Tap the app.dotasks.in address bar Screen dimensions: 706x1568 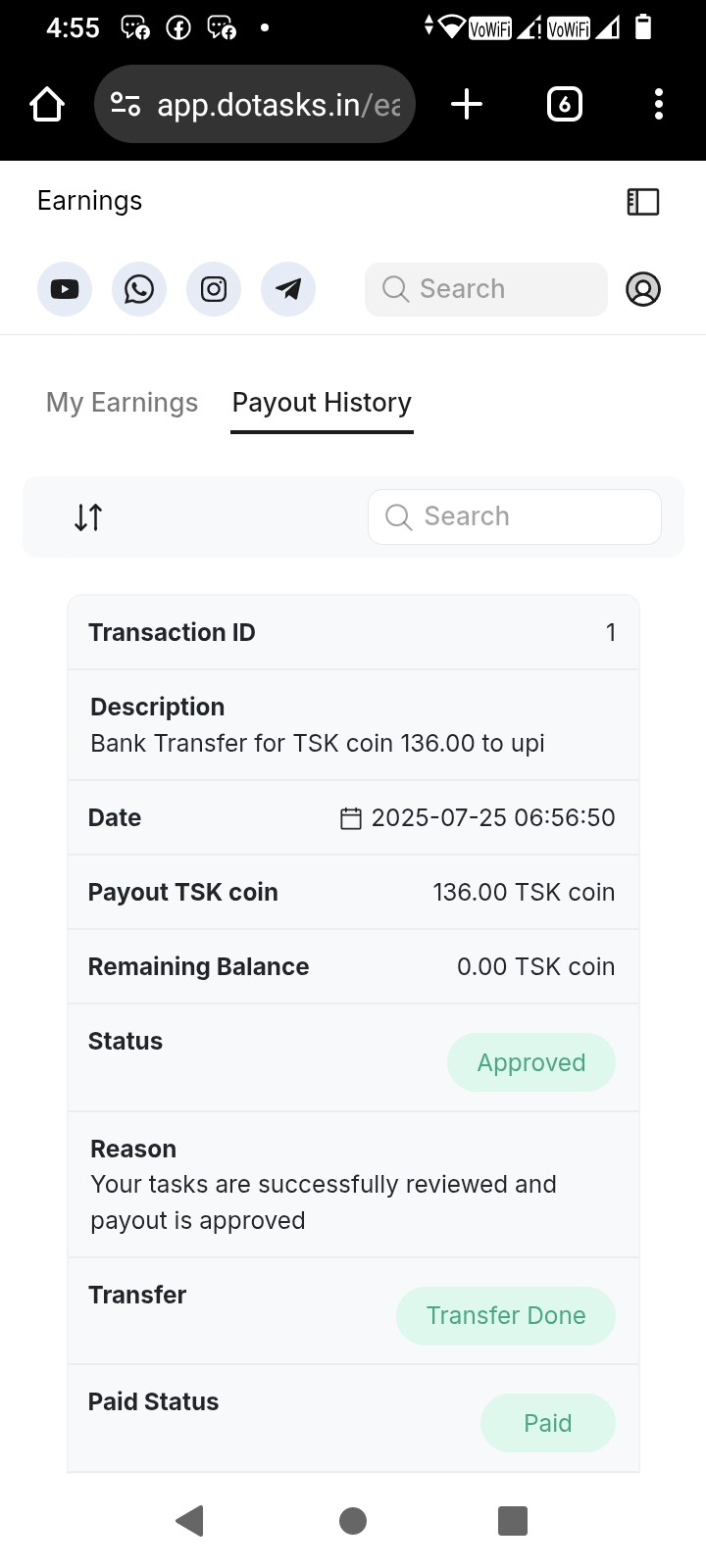click(279, 104)
